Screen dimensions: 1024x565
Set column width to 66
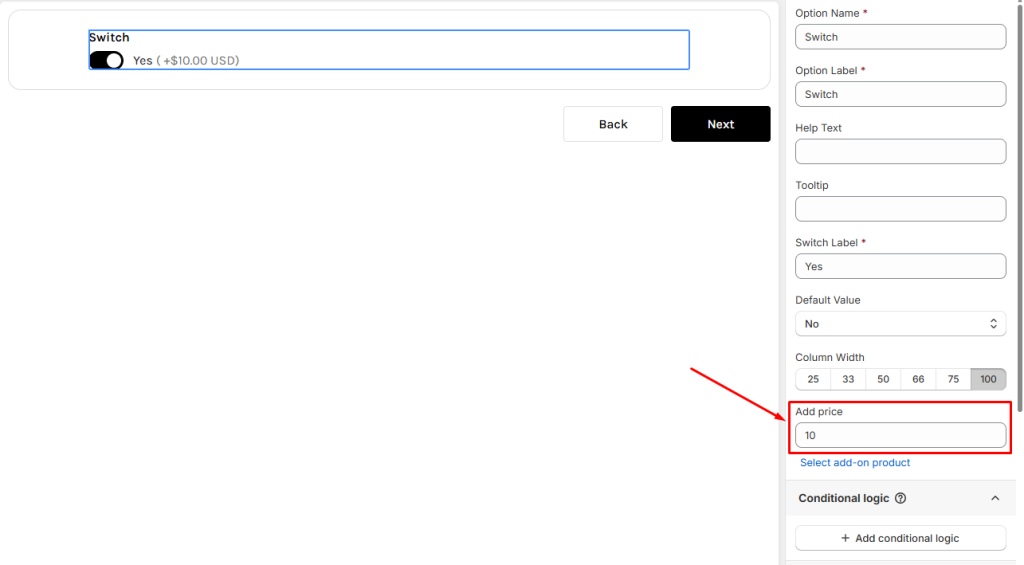[918, 379]
